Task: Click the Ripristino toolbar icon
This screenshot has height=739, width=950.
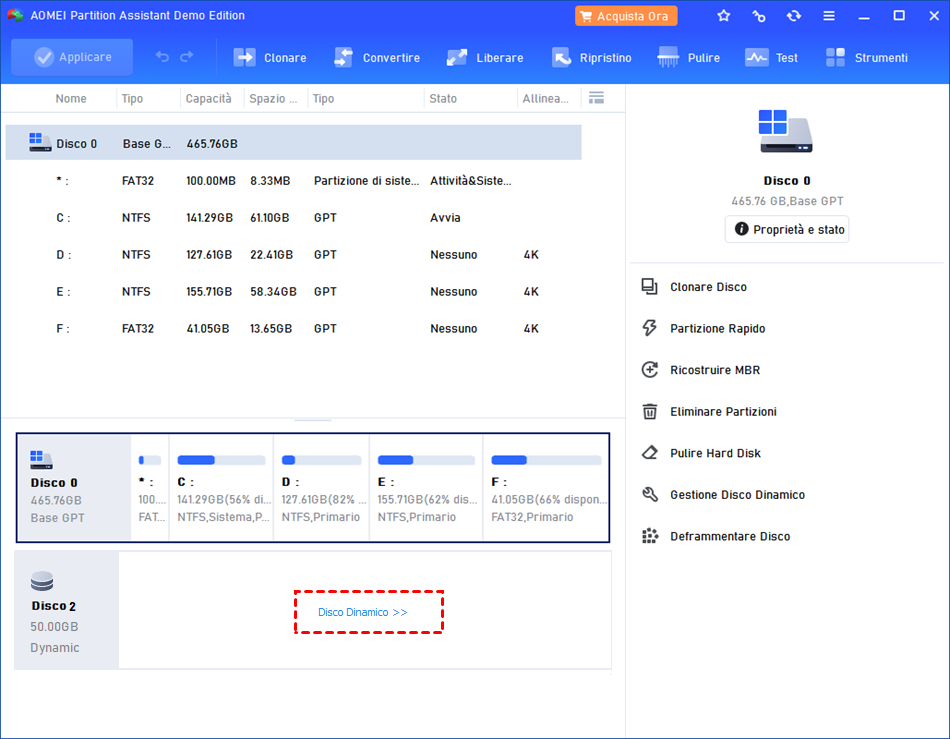Action: 561,58
